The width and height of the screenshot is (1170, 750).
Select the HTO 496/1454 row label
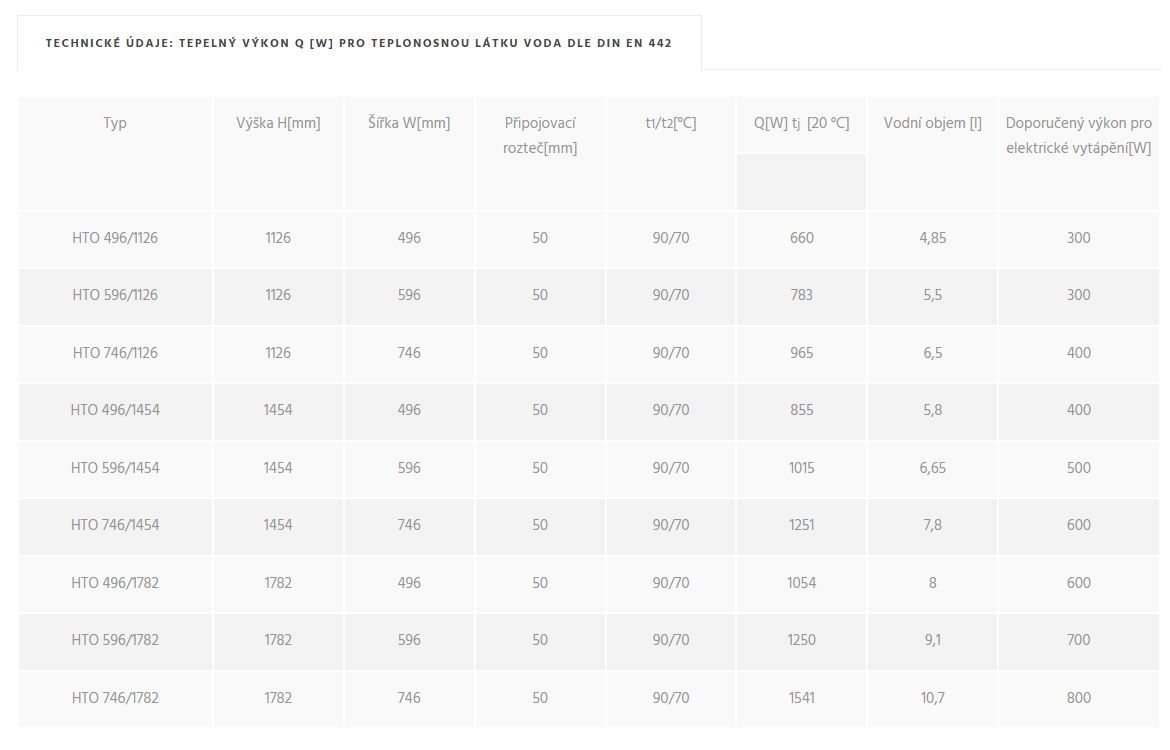click(115, 410)
